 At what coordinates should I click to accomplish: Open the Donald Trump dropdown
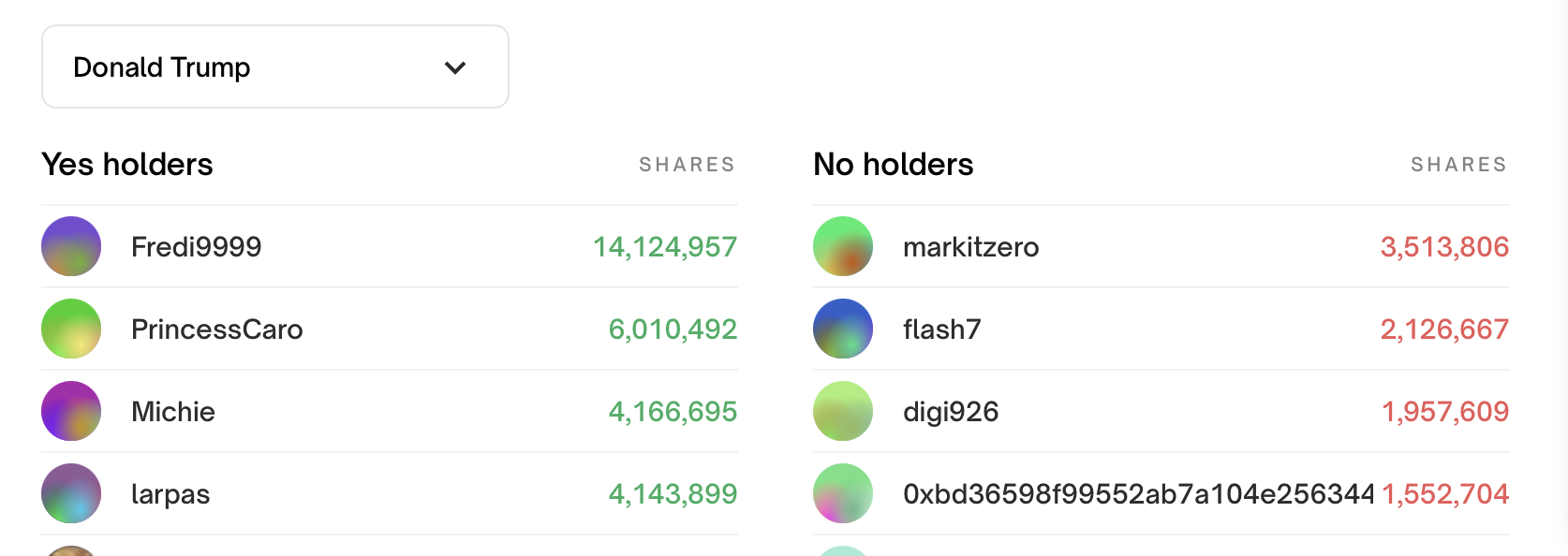tap(275, 66)
